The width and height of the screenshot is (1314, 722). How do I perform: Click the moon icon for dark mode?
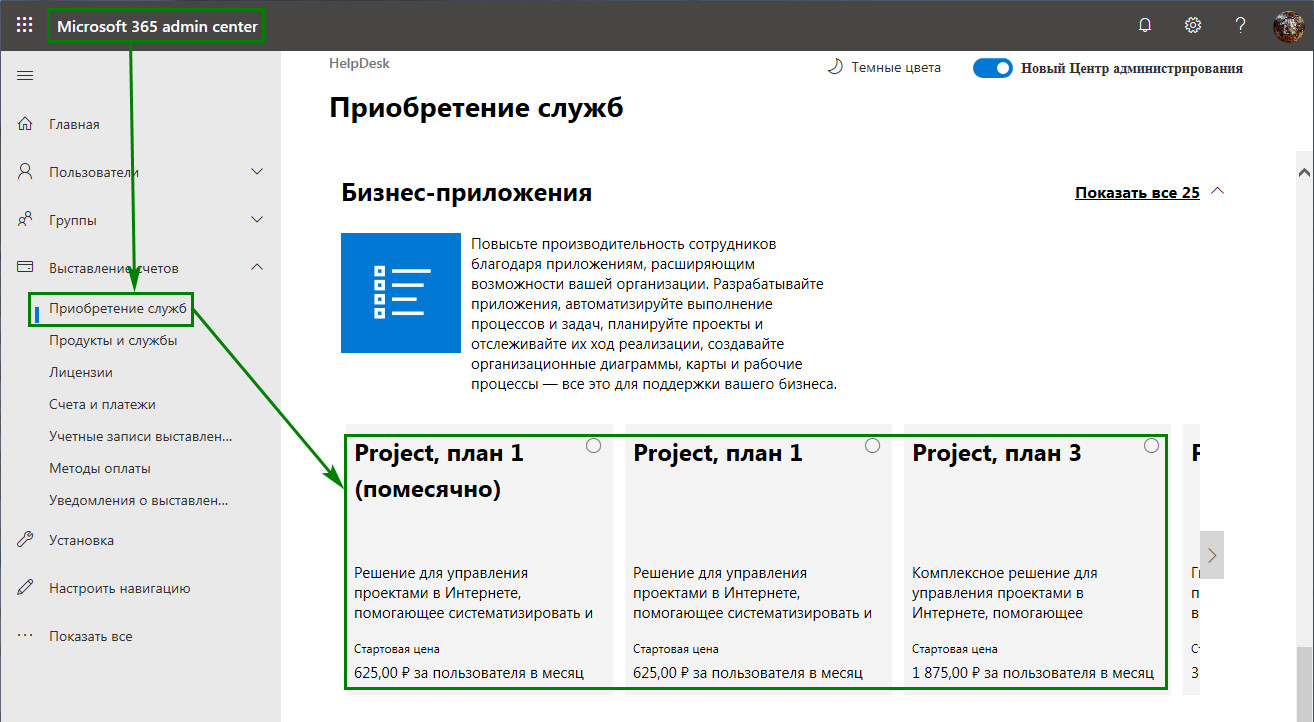tap(834, 68)
